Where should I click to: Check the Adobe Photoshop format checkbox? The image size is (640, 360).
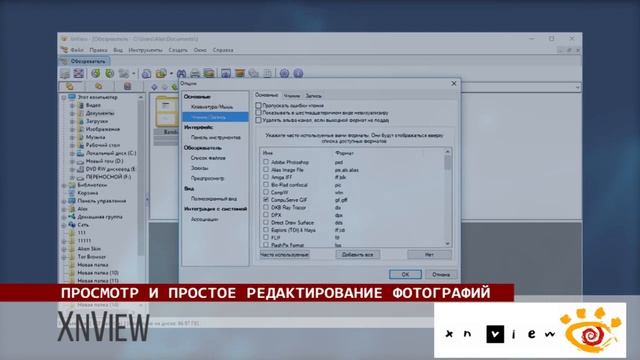(x=266, y=162)
